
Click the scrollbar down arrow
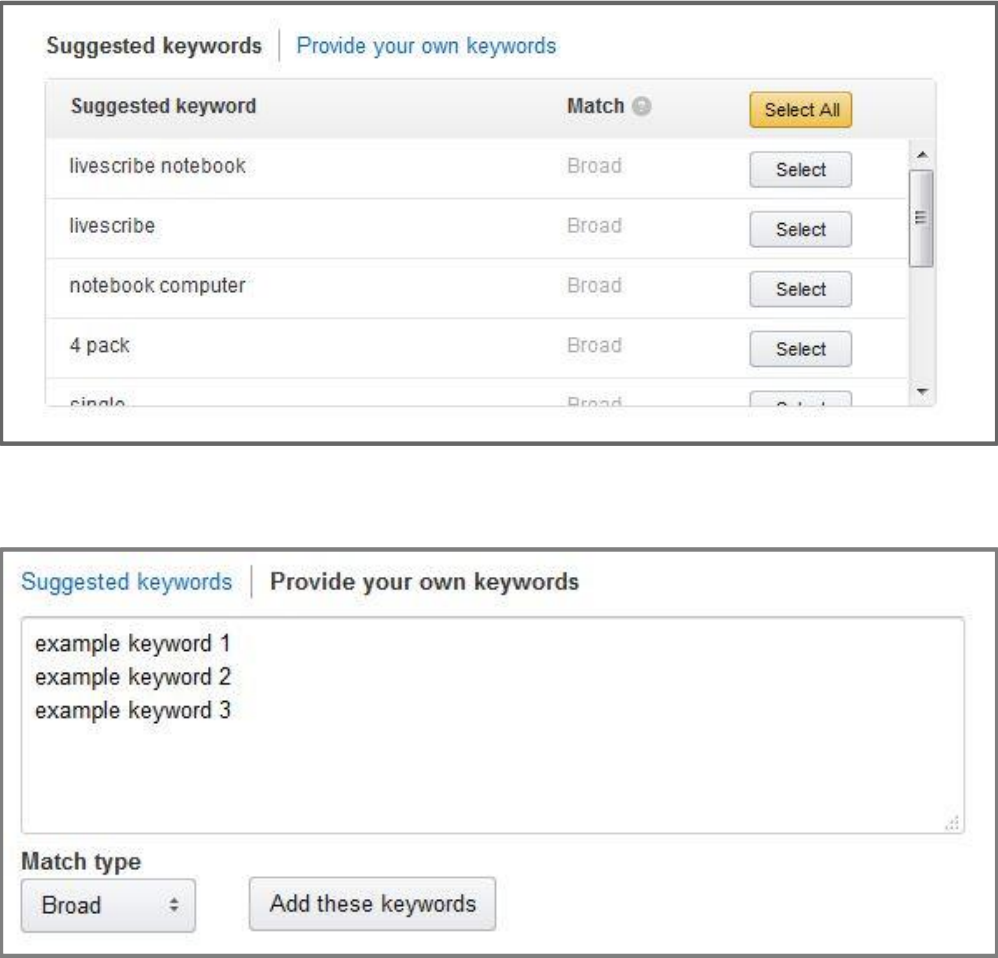[x=922, y=391]
